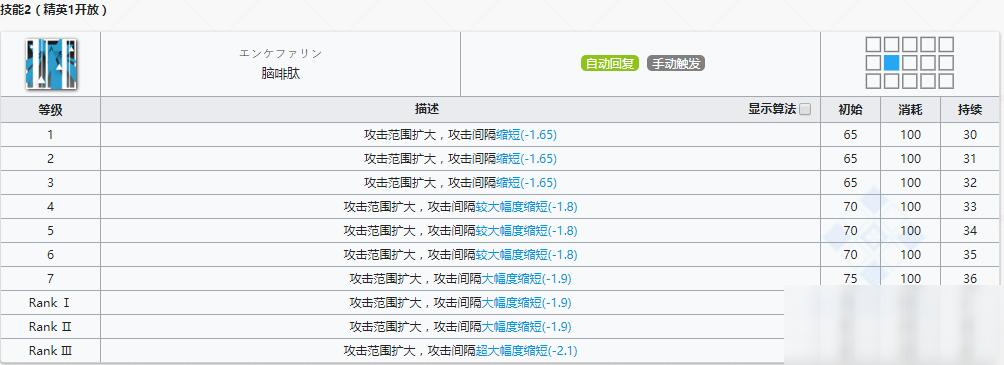Viewport: 1004px width, 365px height.
Task: Click blue 缩短(-1.65) text in level 2 row
Action: (x=526, y=159)
